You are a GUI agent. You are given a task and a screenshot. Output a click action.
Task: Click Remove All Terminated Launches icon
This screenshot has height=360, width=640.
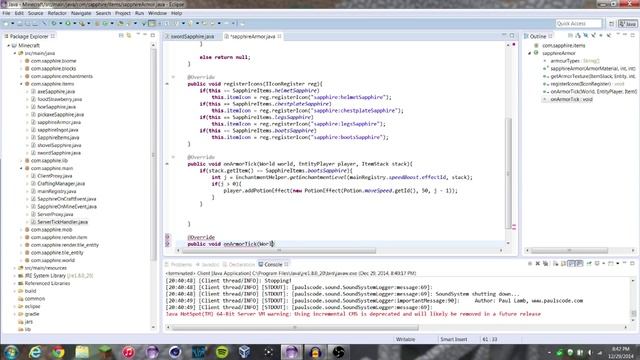tap(545, 264)
